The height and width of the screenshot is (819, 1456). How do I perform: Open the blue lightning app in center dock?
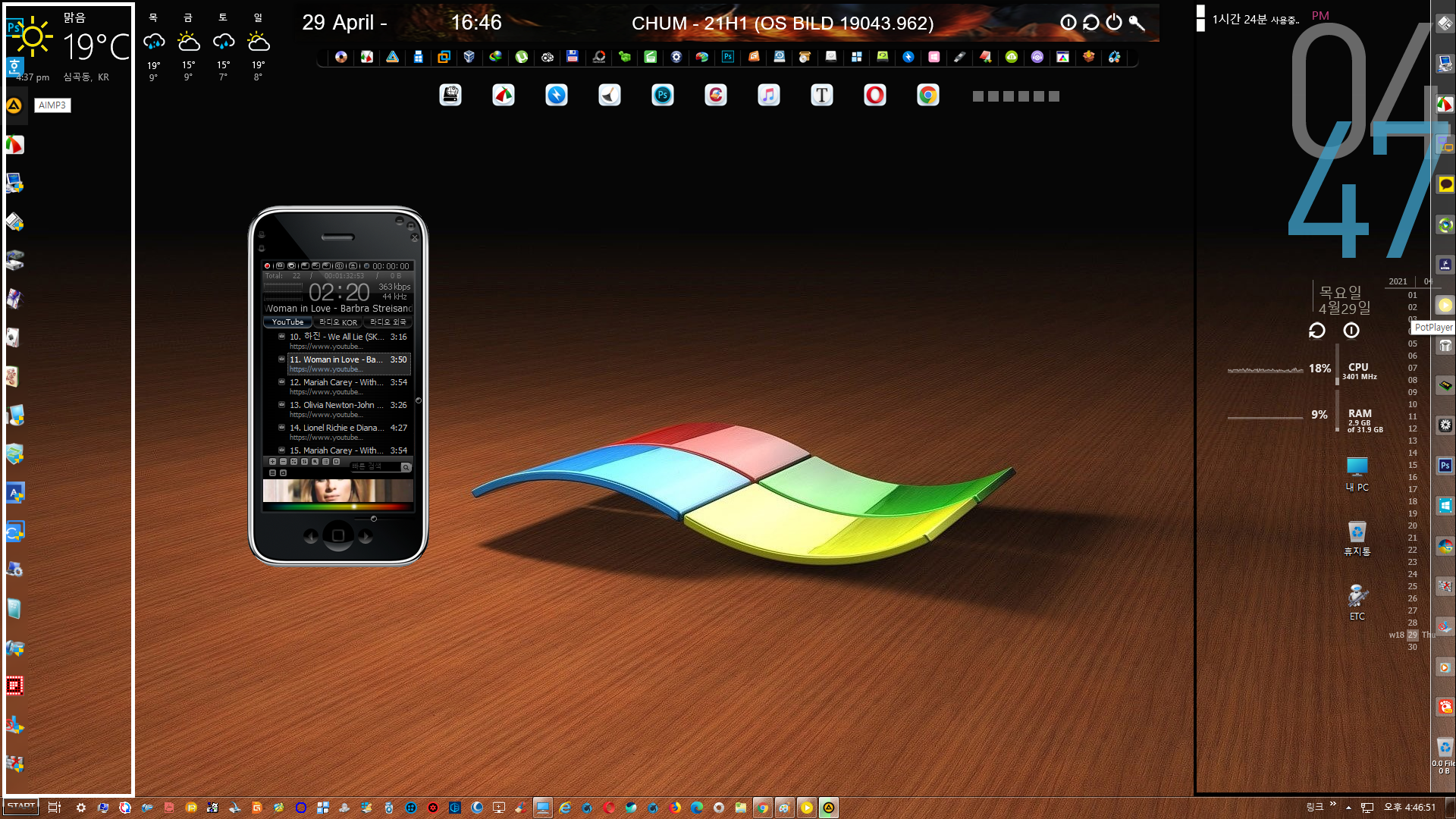click(x=557, y=95)
